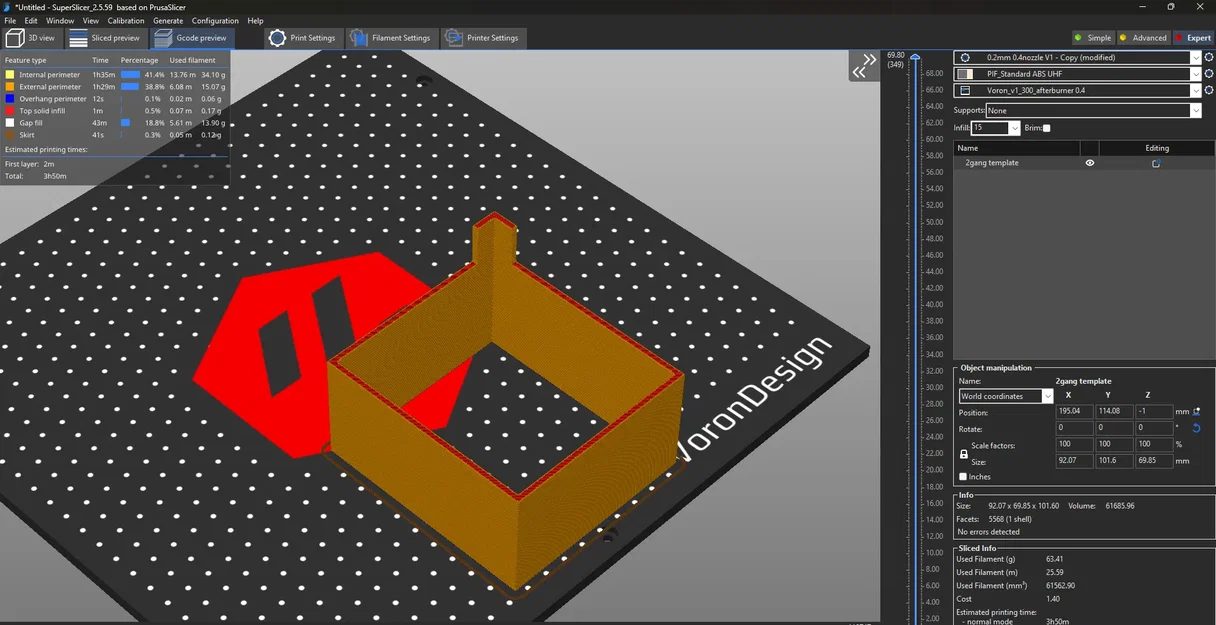Screen dimensions: 1216x625
Task: Click the drop-to-bed icon next to Position
Action: coord(1197,411)
